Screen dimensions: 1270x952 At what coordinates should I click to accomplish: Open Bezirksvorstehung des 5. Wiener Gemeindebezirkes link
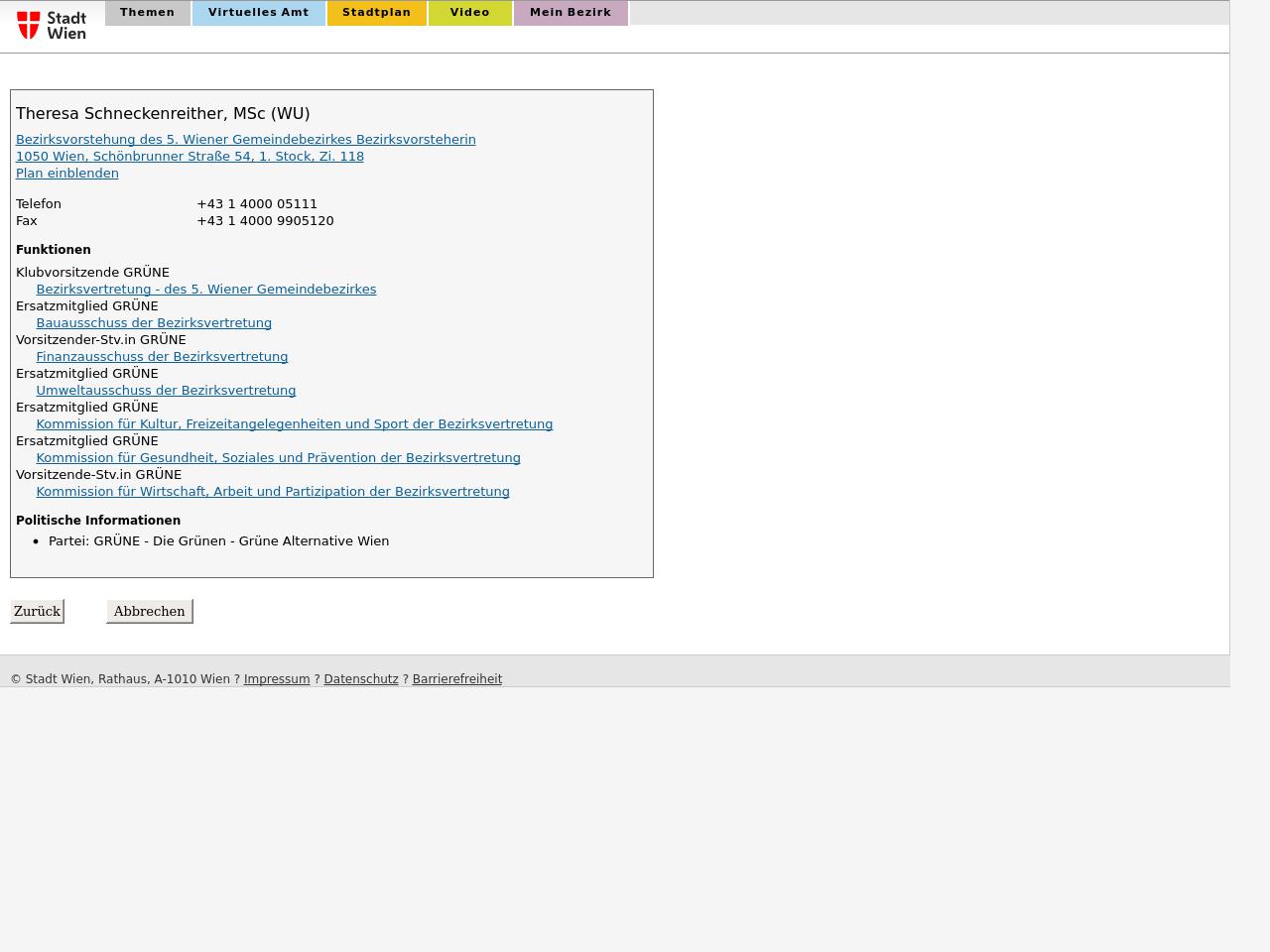245,140
